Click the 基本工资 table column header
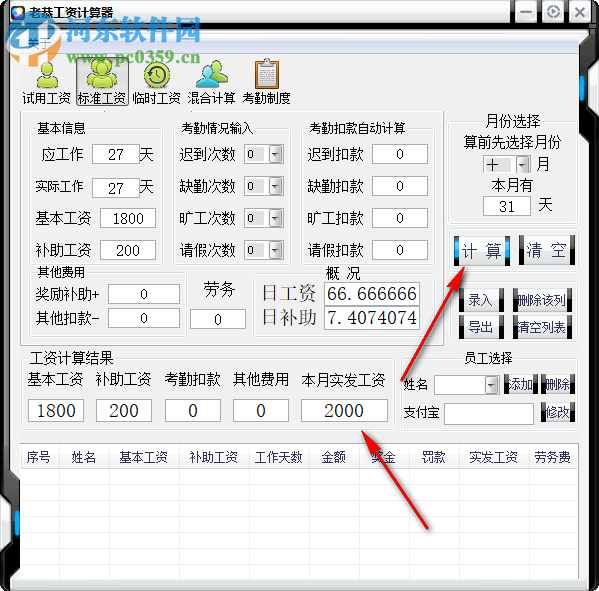 (x=144, y=457)
